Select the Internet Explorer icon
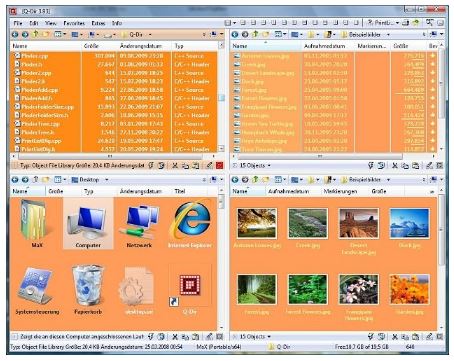The image size is (454, 361). (x=190, y=225)
